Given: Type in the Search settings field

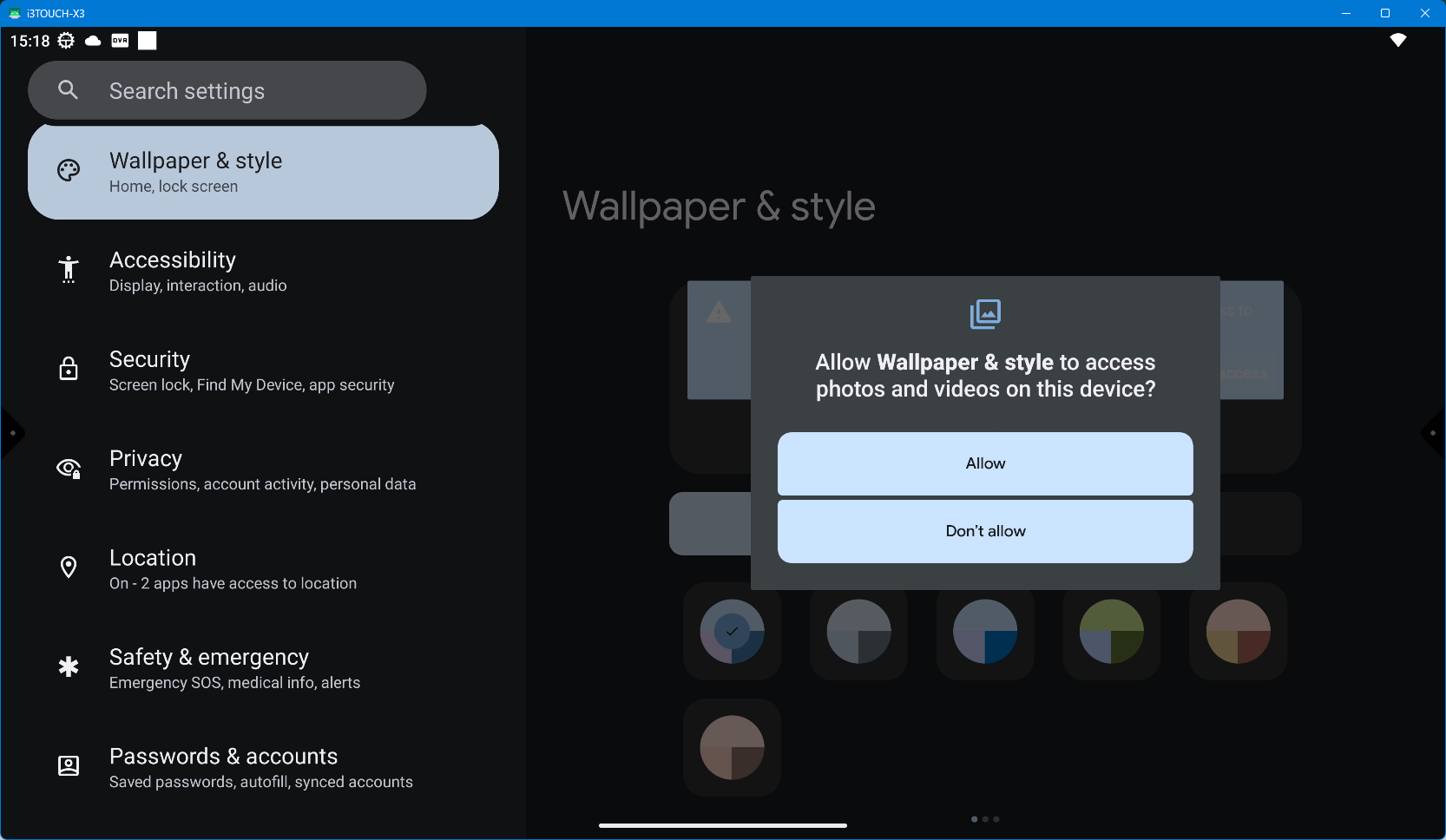Looking at the screenshot, I should click(x=252, y=91).
